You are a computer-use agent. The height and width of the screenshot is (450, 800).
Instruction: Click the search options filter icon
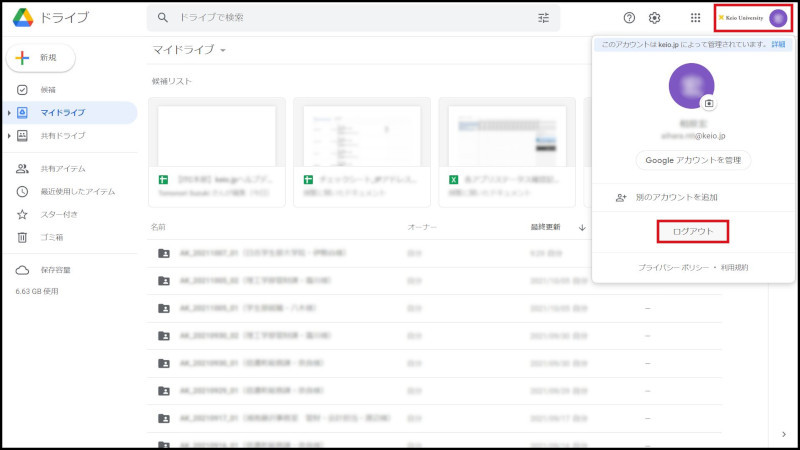coord(544,18)
